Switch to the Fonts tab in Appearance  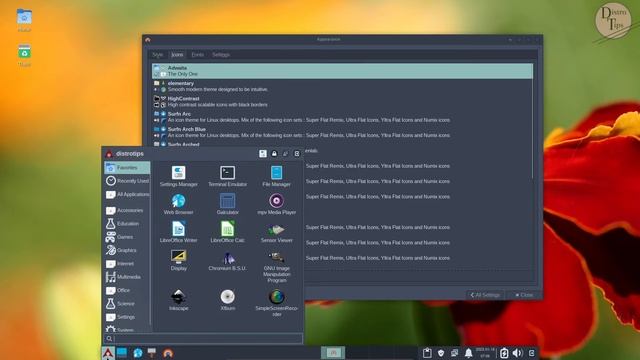pyautogui.click(x=198, y=54)
